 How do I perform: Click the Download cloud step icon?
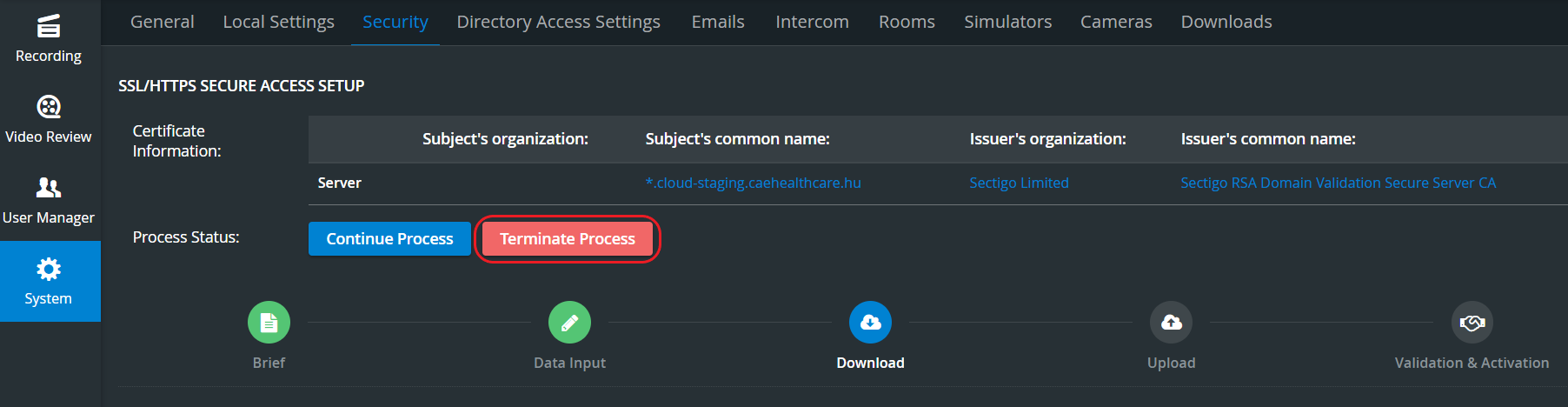click(x=870, y=323)
